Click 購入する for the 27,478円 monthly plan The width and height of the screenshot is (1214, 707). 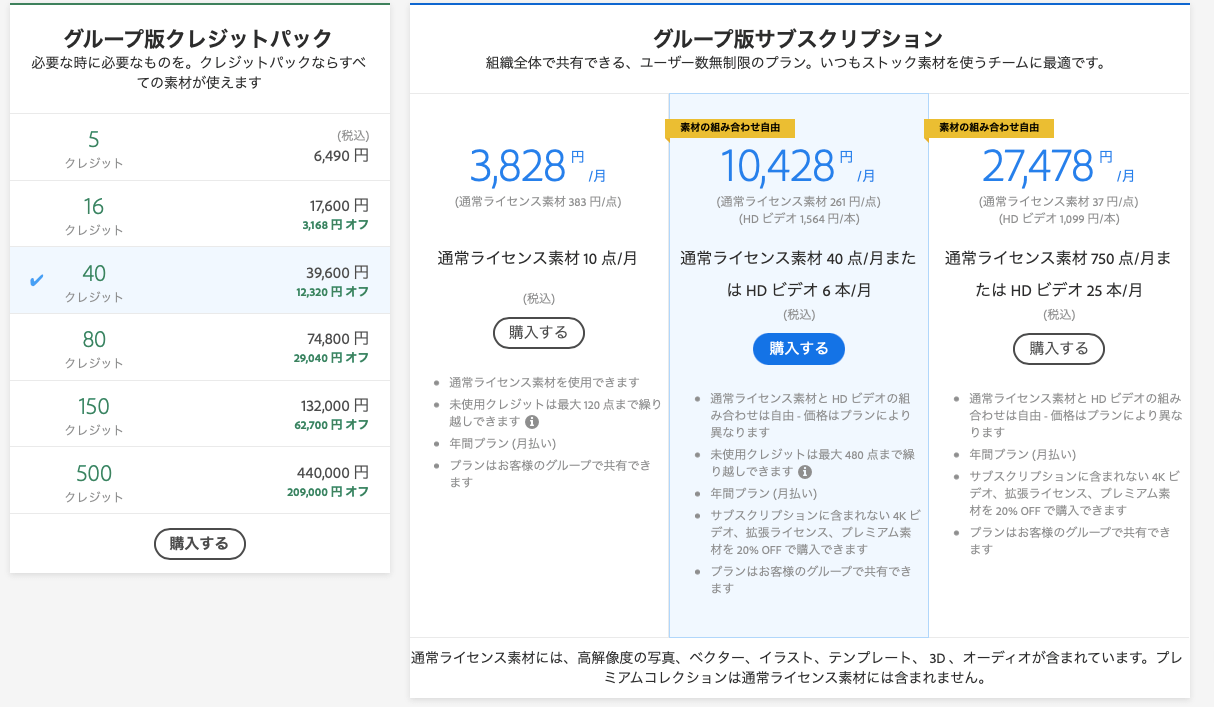pos(1058,348)
